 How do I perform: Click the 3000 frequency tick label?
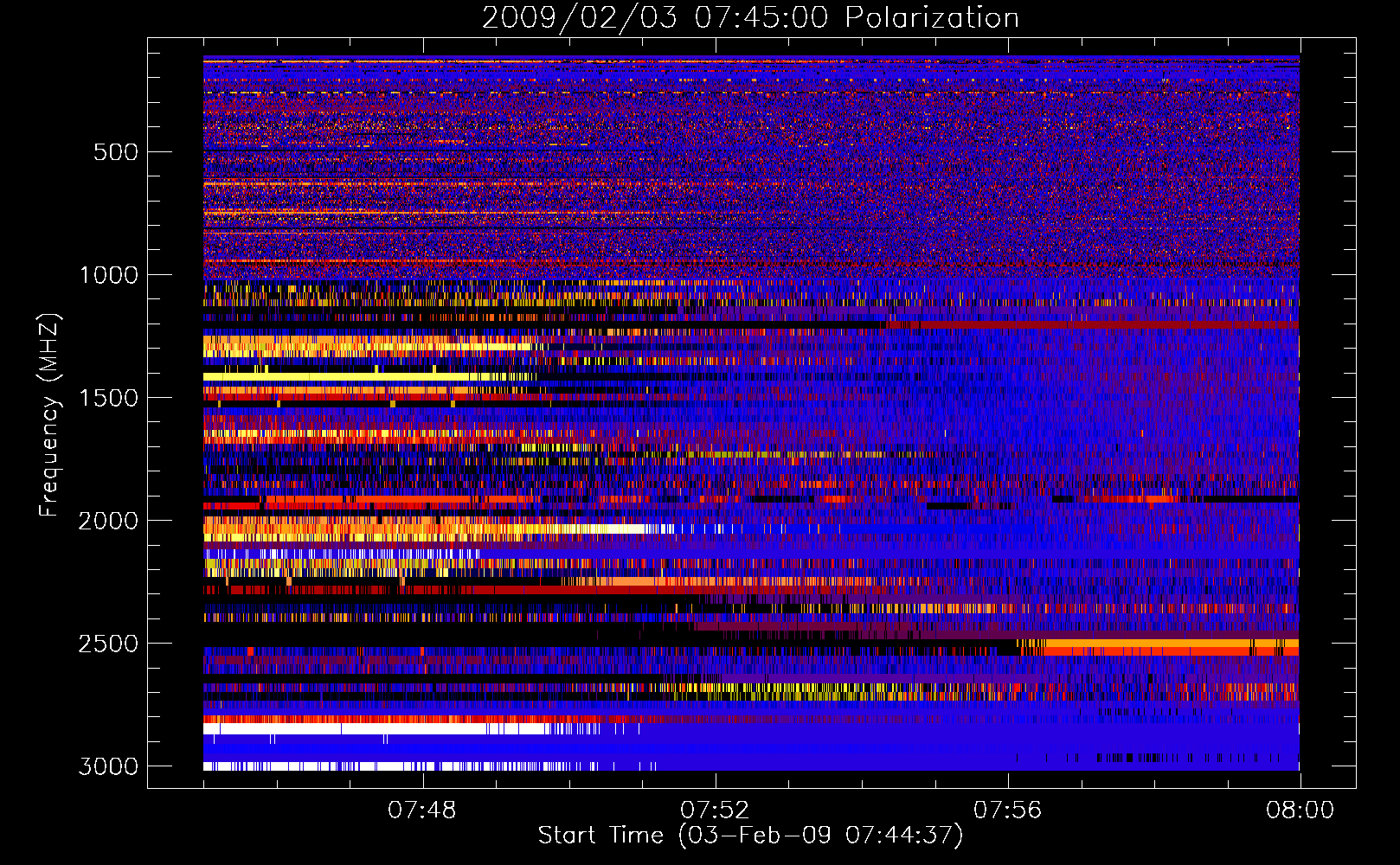[x=109, y=766]
